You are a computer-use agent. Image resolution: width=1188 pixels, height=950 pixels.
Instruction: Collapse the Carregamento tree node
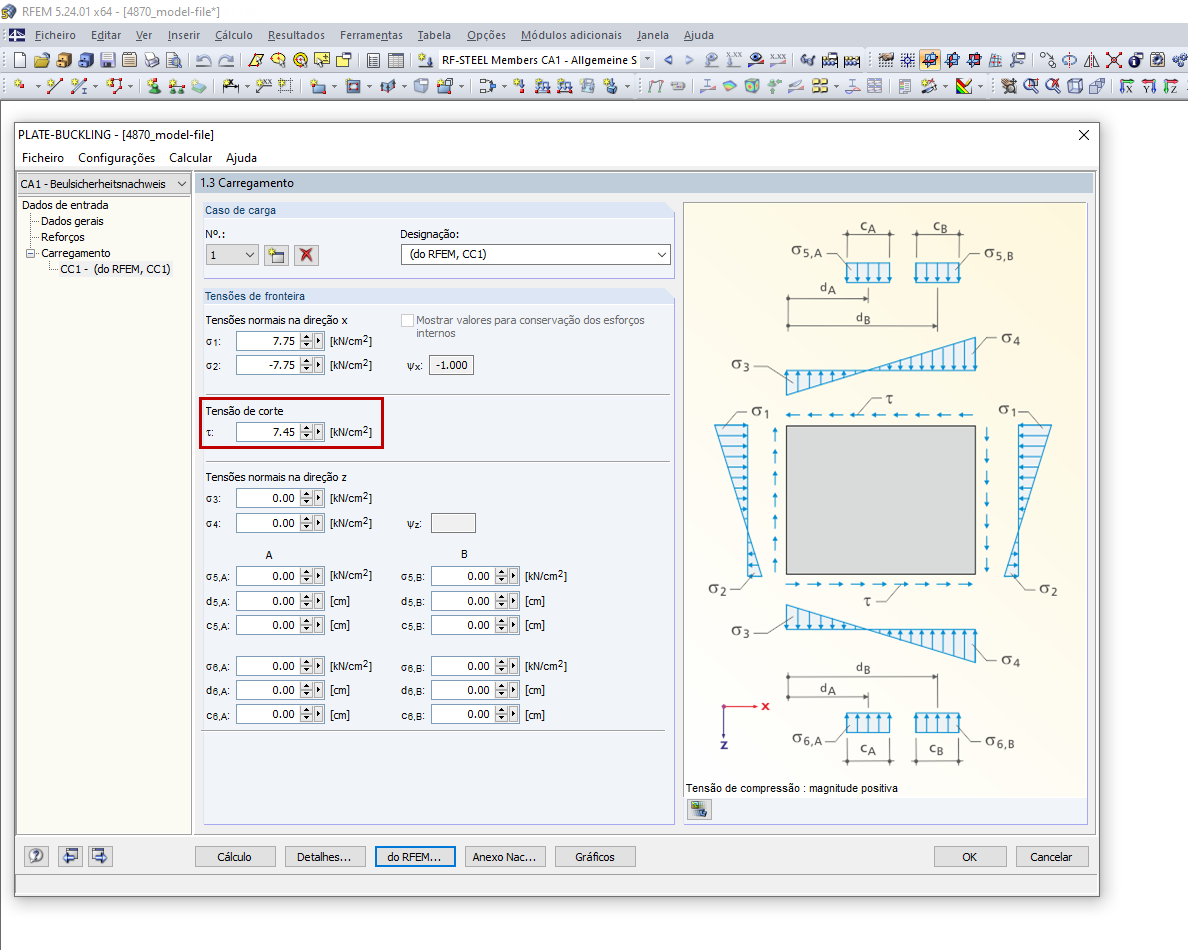tap(30, 253)
